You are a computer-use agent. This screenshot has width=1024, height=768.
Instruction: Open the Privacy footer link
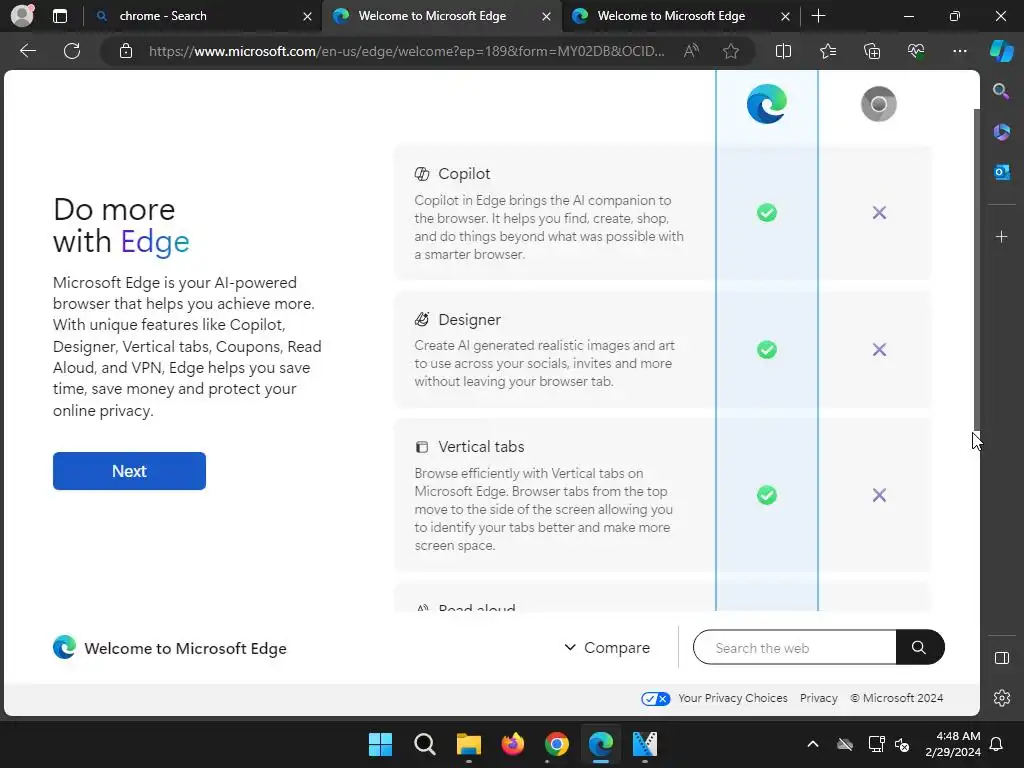[x=818, y=698]
